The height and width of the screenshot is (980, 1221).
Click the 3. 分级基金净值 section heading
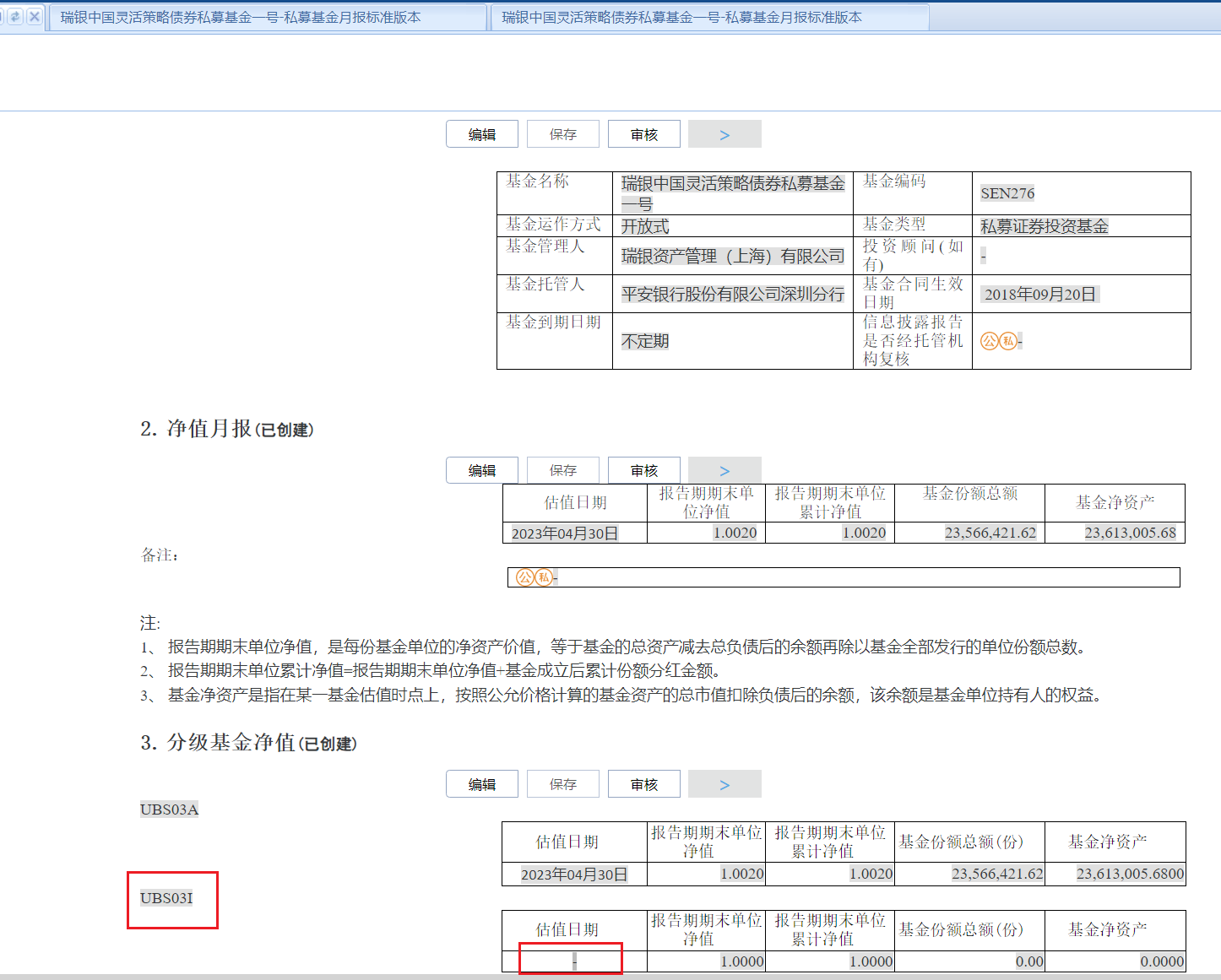coord(248,743)
